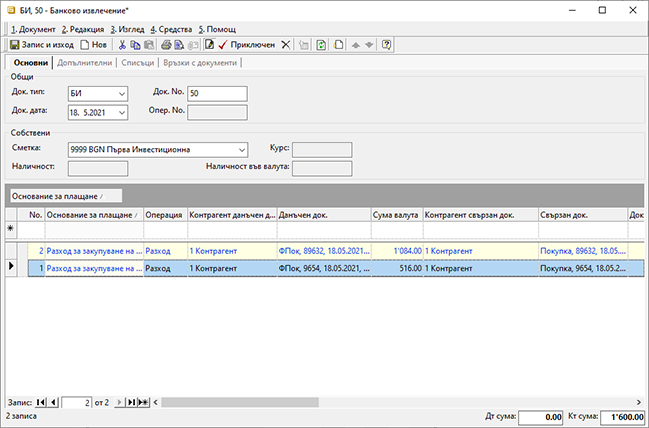Open the 2. Редакция menu
Image resolution: width=649 pixels, height=428 pixels.
point(83,29)
